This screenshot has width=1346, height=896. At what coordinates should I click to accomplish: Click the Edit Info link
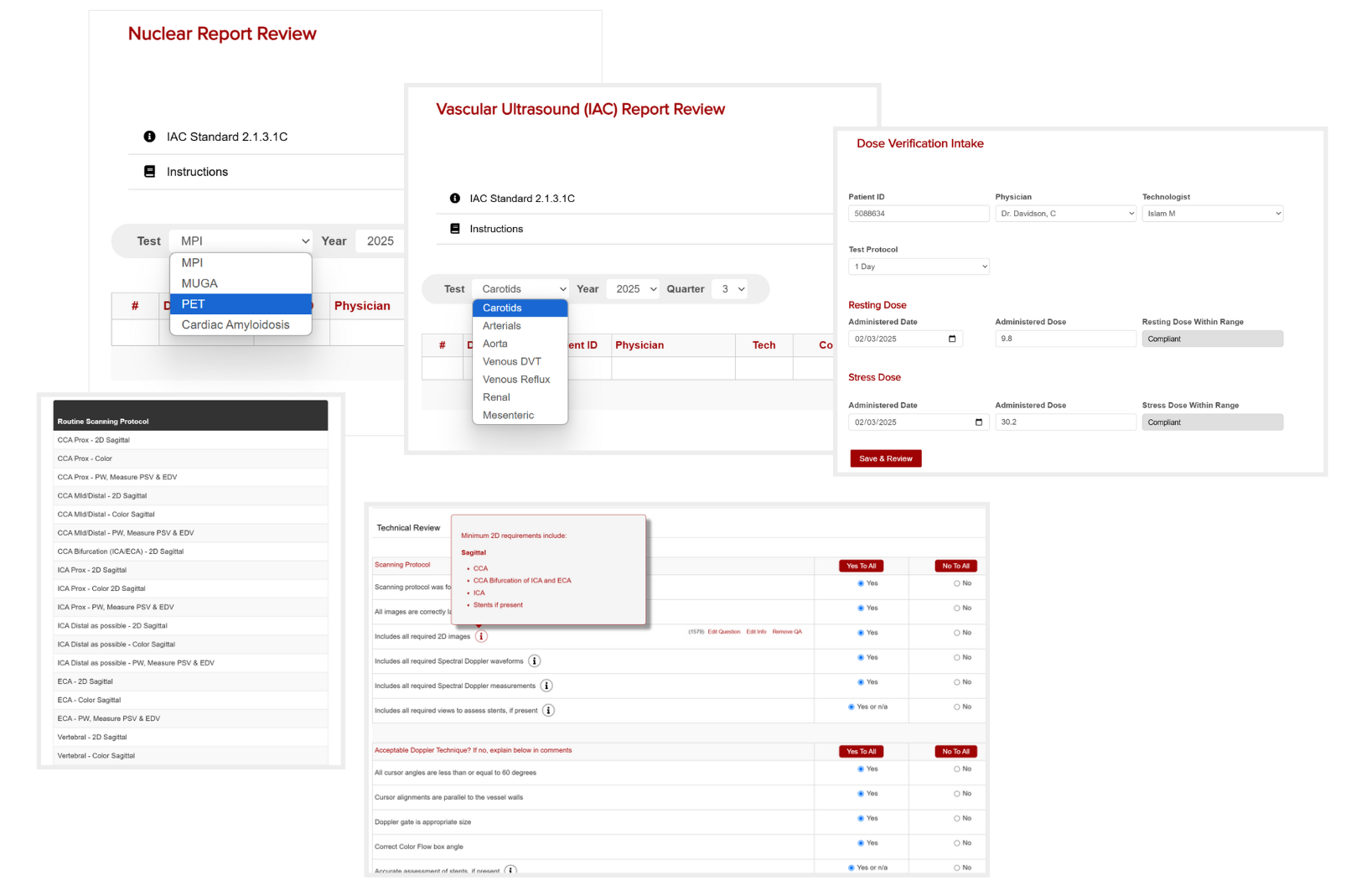tap(756, 632)
